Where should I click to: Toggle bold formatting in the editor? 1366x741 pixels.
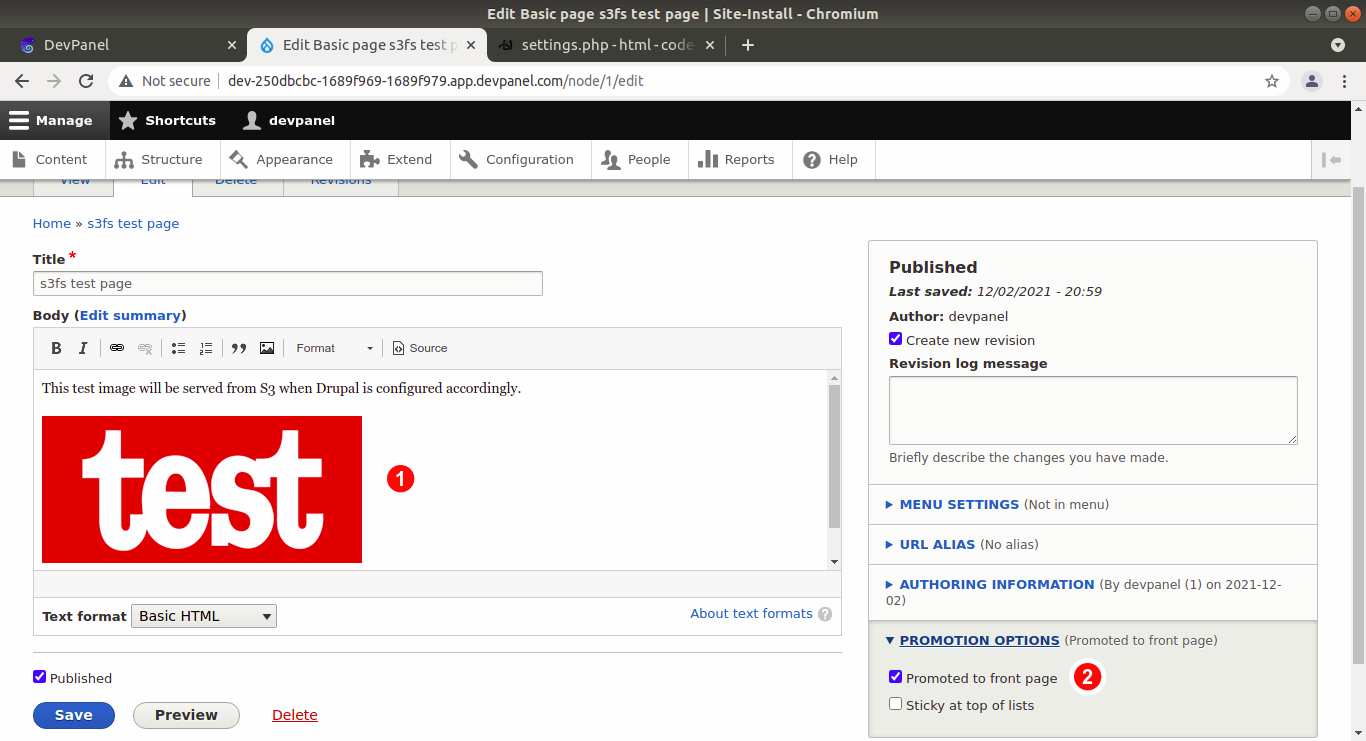[x=56, y=347]
